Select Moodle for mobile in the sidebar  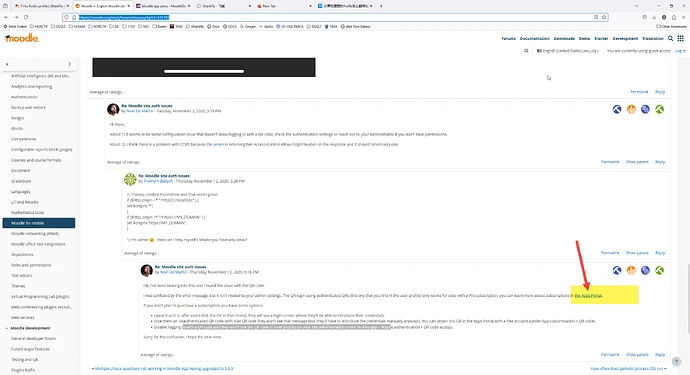point(39,223)
